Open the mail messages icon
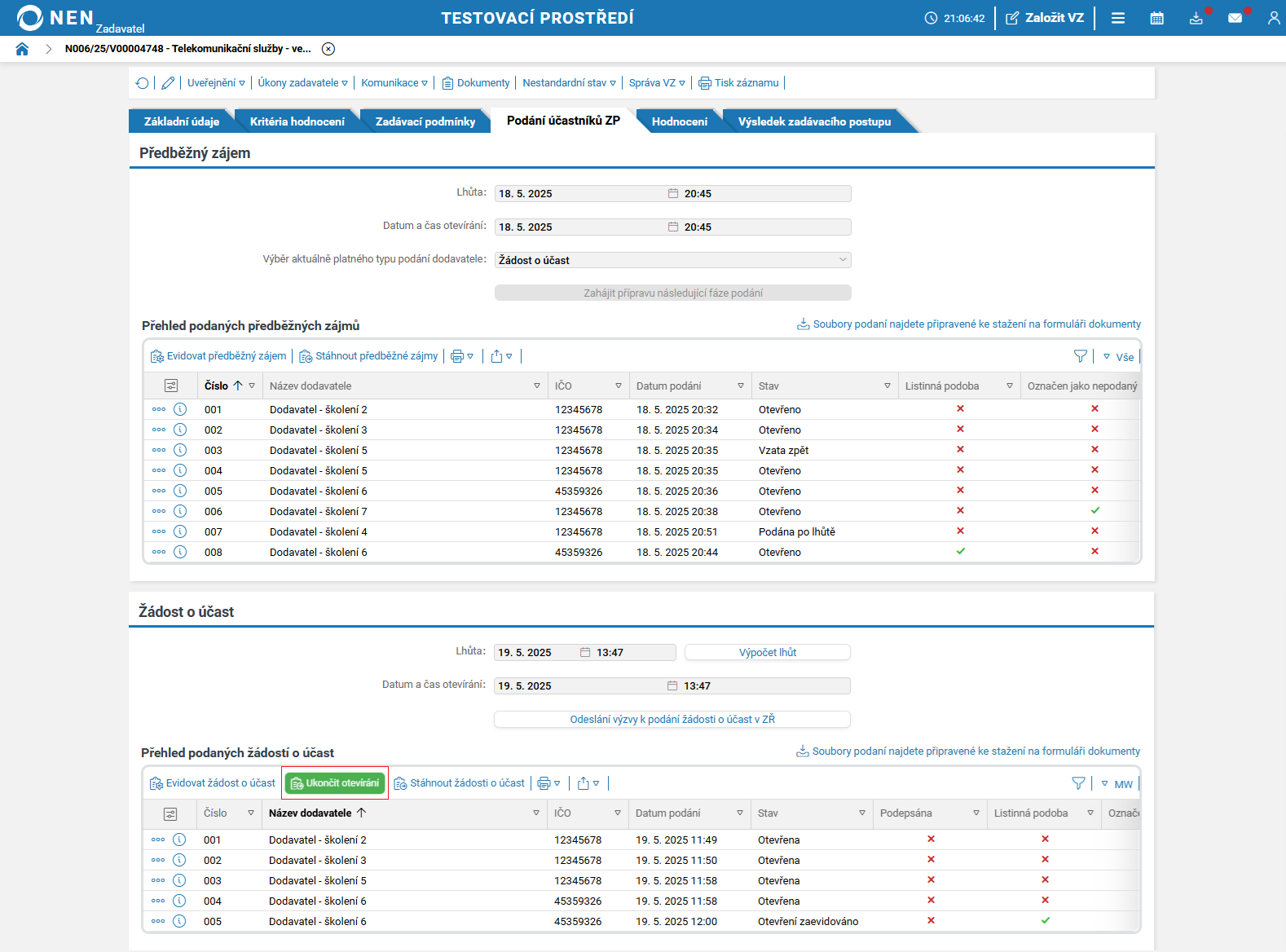 (1235, 18)
